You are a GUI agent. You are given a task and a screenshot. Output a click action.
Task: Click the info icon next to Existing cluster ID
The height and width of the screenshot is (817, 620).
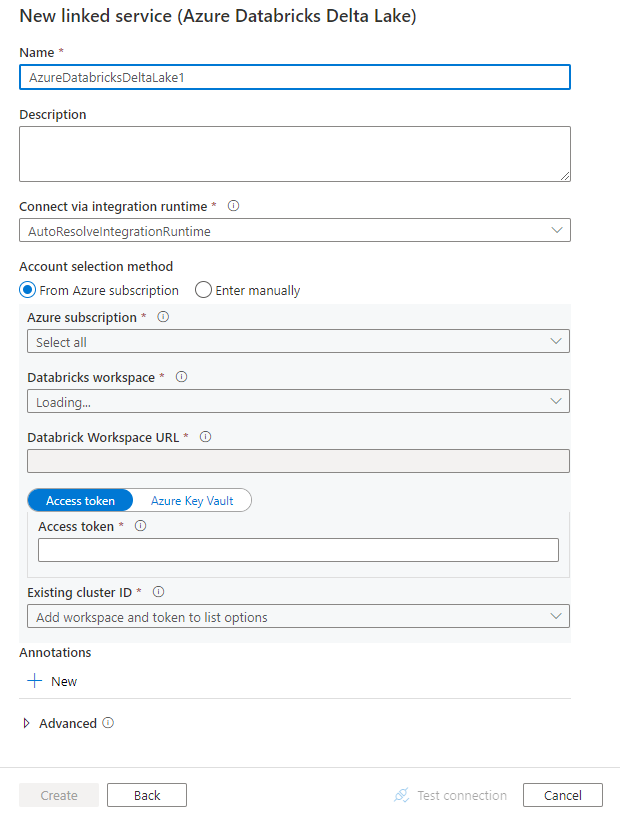(x=158, y=591)
